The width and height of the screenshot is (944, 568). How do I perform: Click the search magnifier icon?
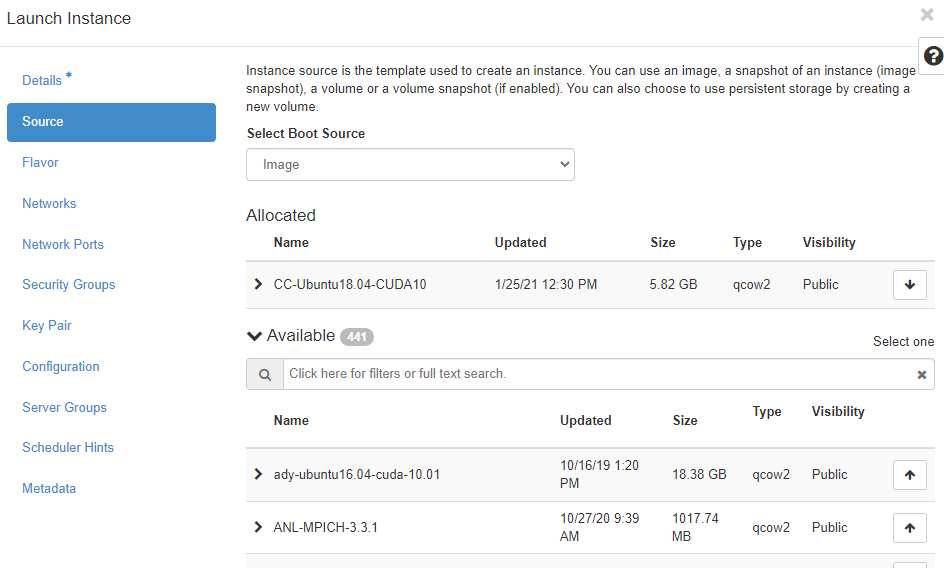point(265,374)
